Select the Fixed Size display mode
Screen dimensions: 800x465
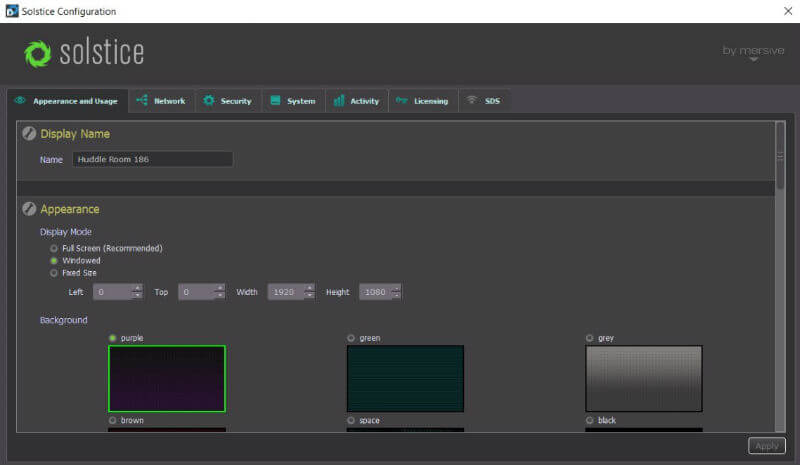54,273
